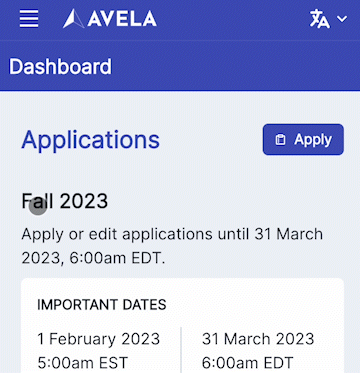Click the Apply button
The width and height of the screenshot is (360, 373).
303,140
